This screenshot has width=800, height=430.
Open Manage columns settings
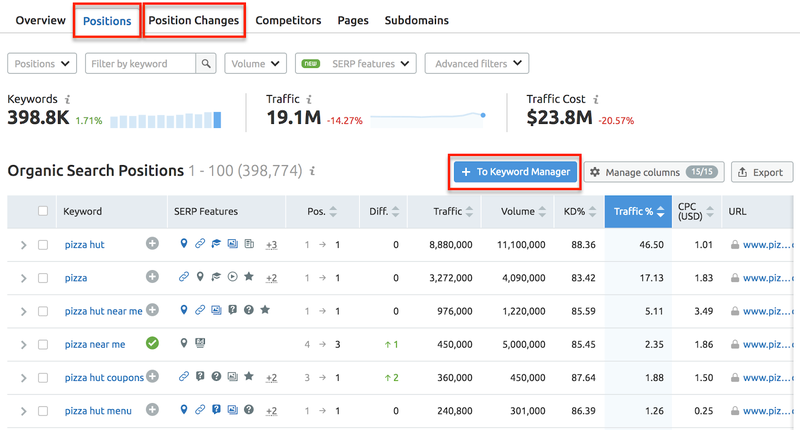654,172
